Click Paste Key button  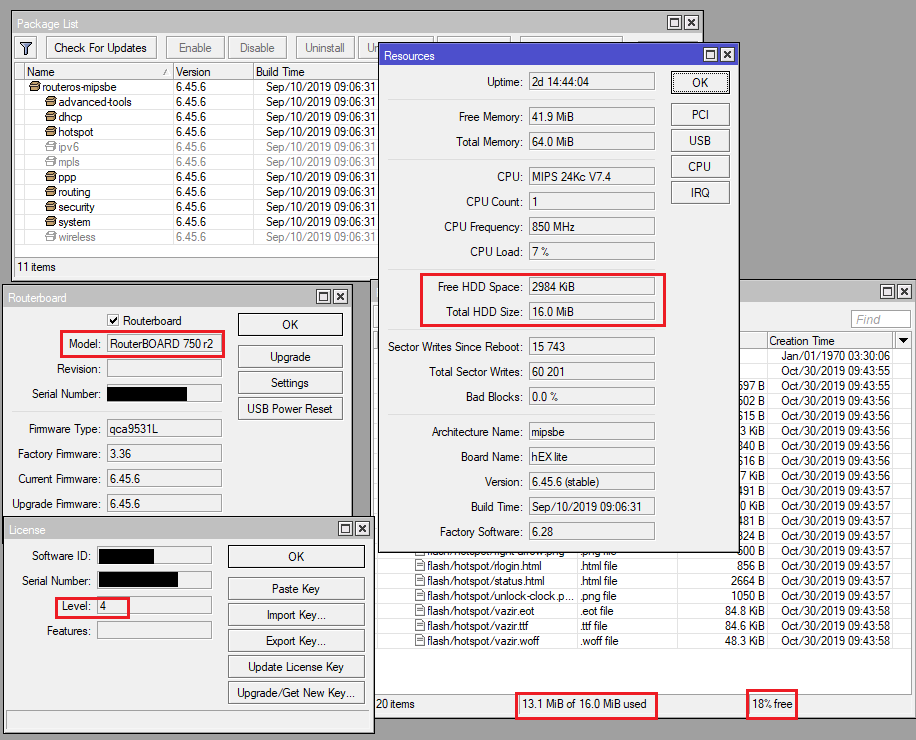pyautogui.click(x=296, y=589)
